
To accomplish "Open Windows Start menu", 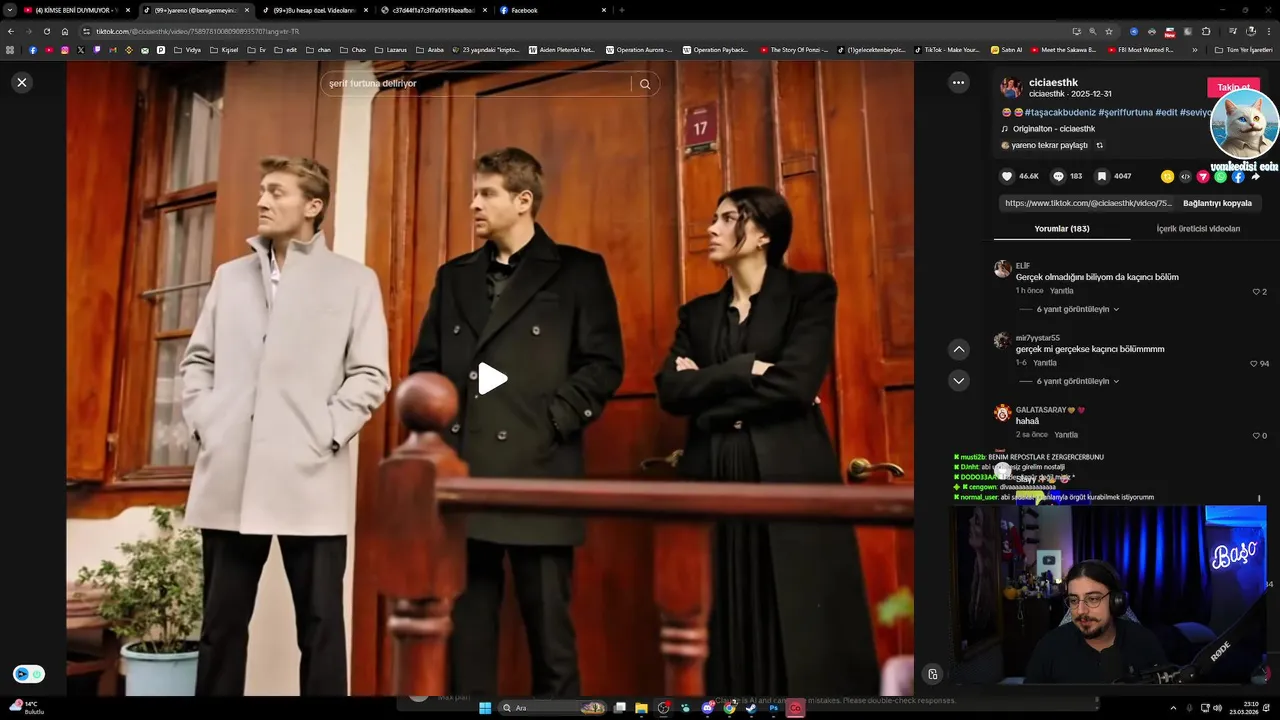I will pos(485,708).
